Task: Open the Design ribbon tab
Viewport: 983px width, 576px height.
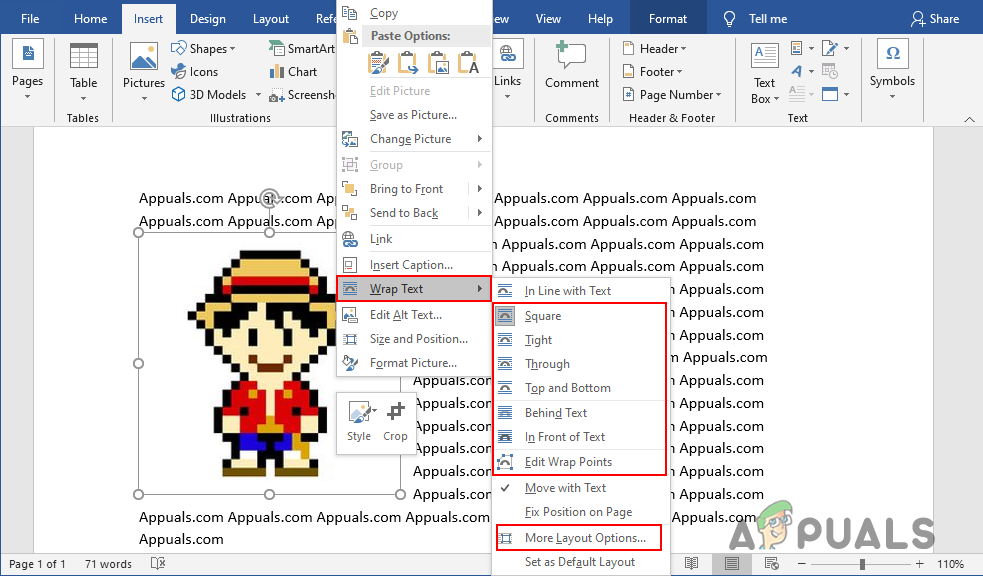Action: click(208, 19)
